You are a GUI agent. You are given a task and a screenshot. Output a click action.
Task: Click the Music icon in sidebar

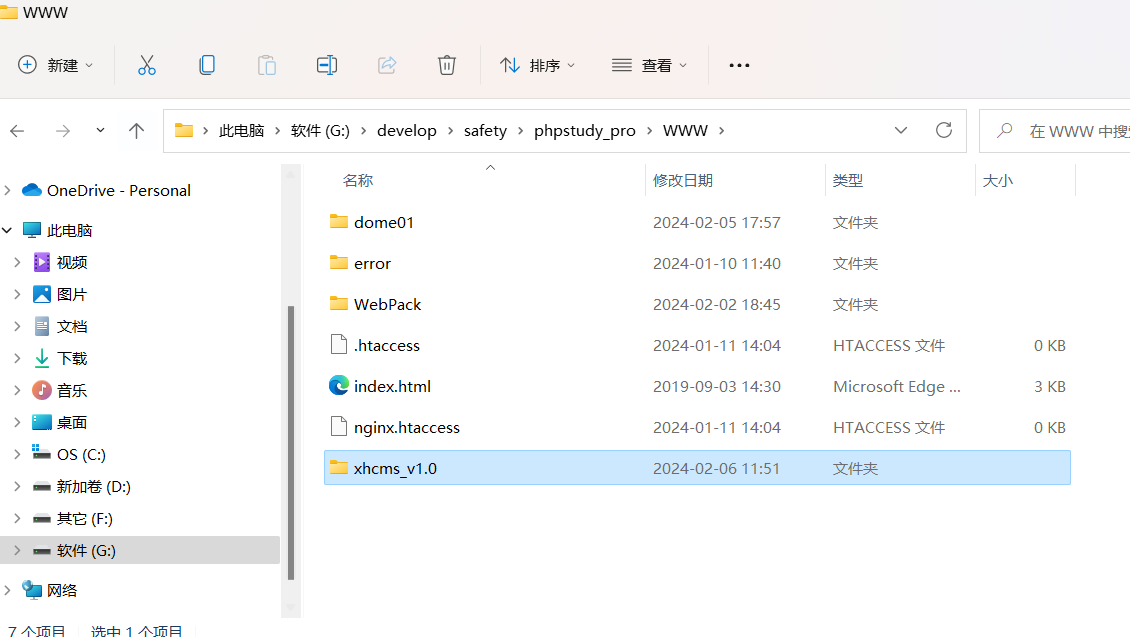[x=42, y=391]
